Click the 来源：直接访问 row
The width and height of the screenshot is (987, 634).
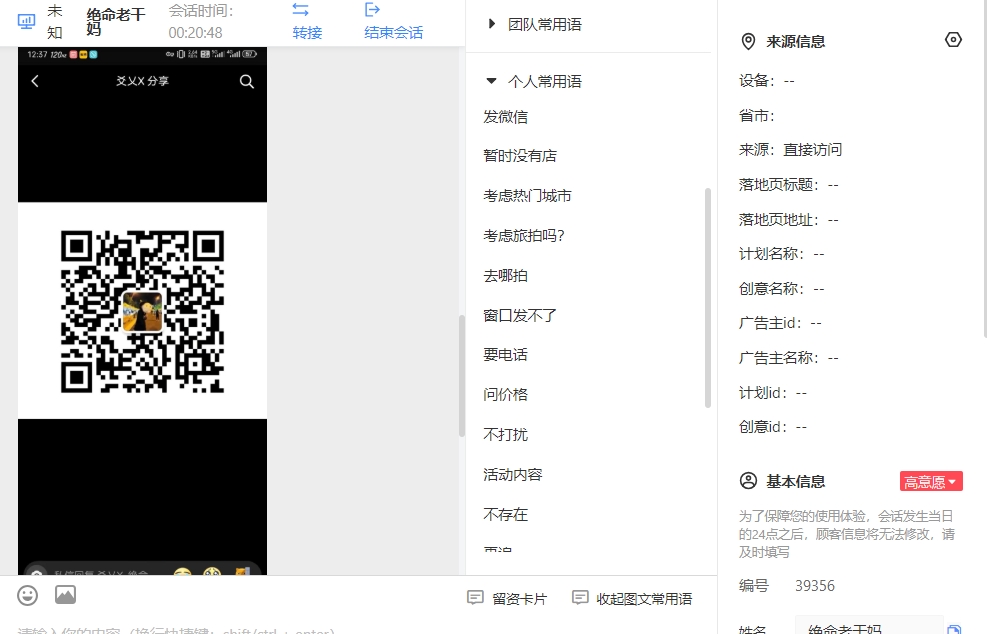(791, 150)
